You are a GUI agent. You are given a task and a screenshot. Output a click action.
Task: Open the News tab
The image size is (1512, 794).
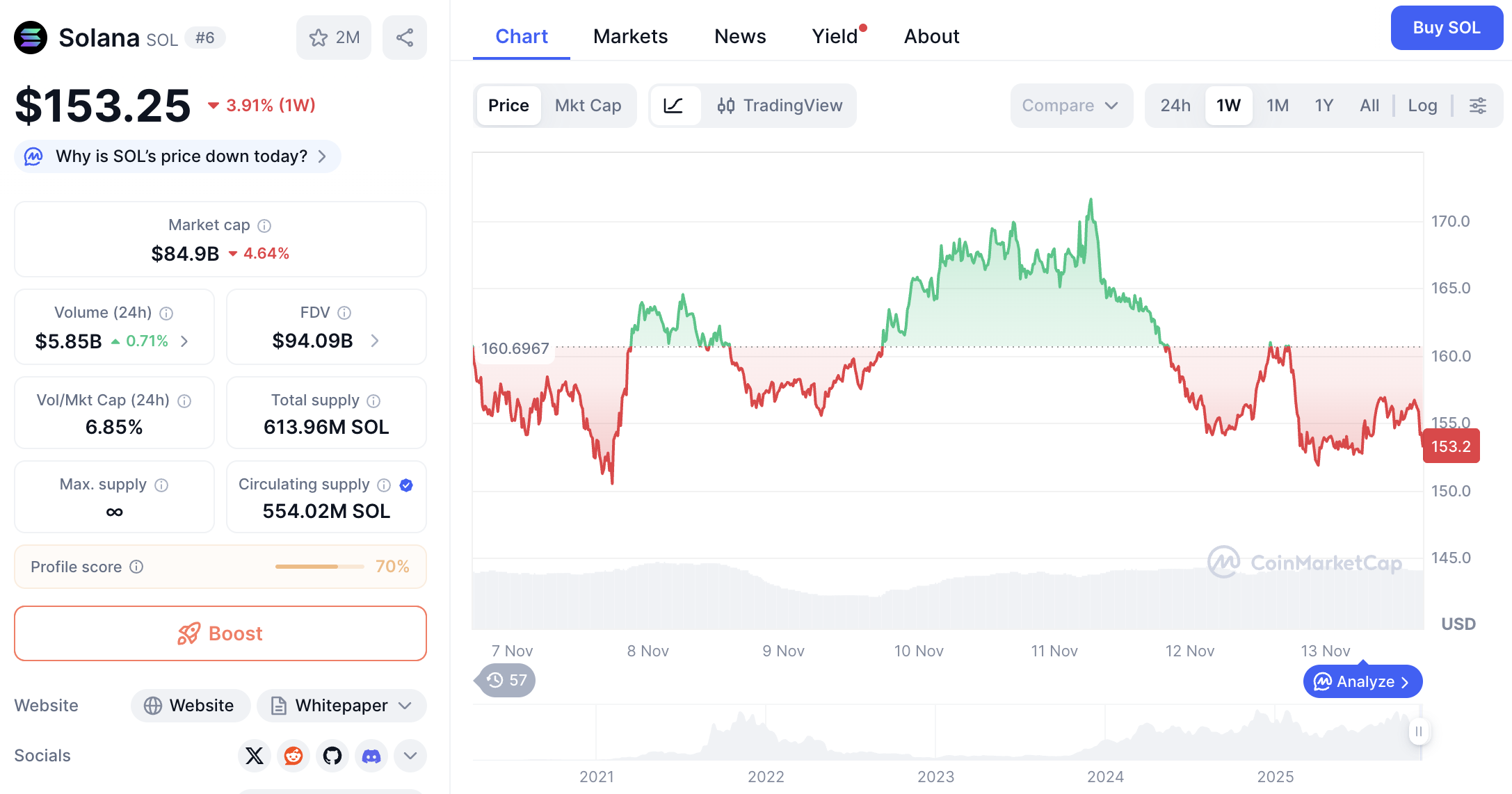[x=740, y=36]
